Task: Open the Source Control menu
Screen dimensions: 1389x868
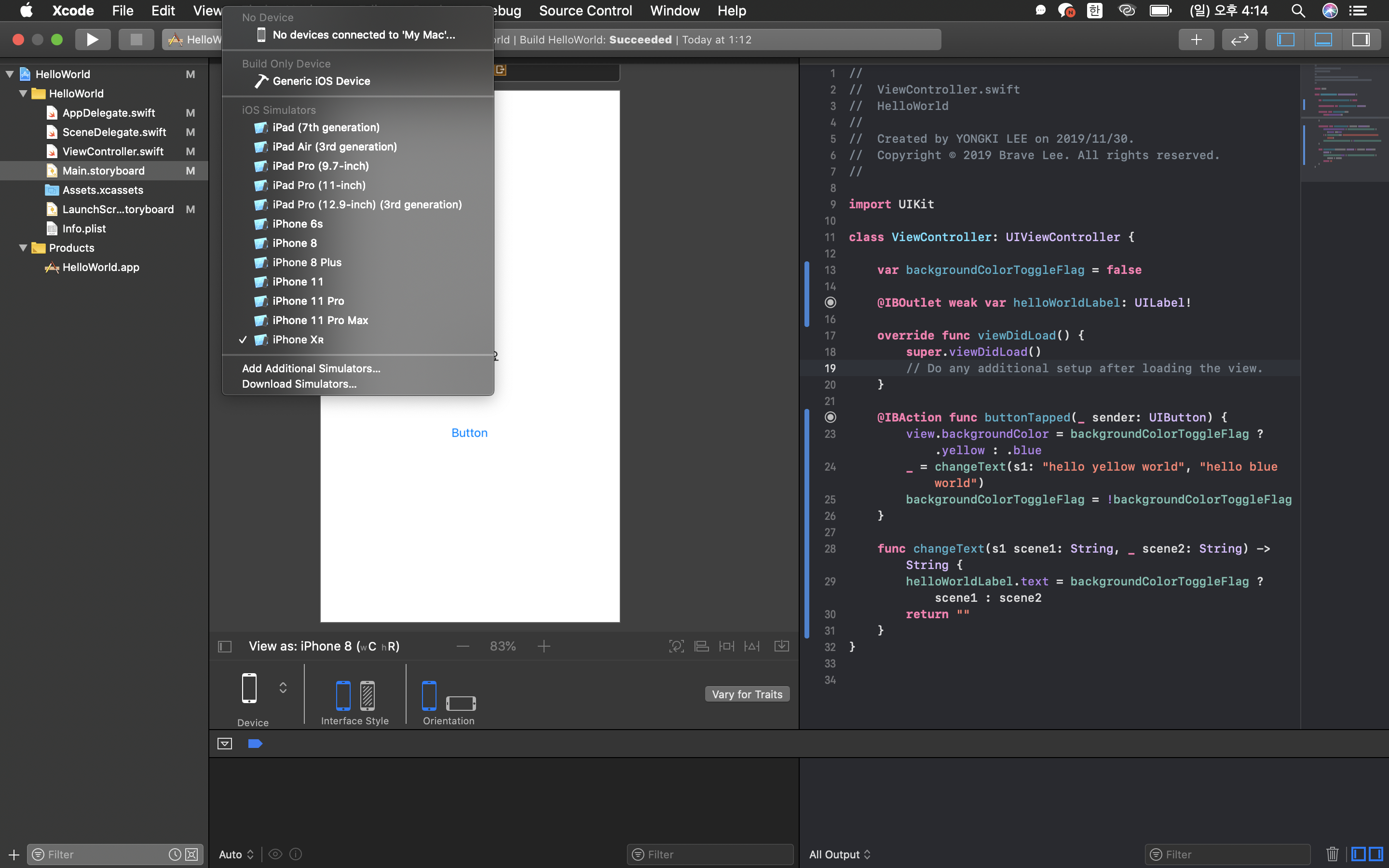Action: tap(585, 10)
